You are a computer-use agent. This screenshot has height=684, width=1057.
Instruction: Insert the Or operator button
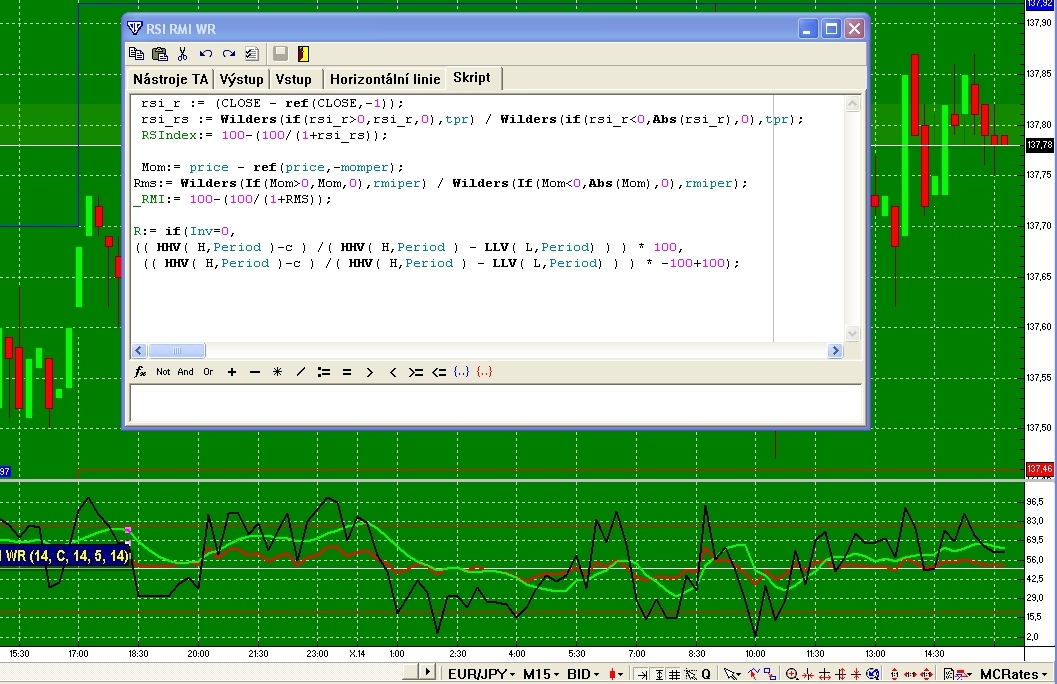[x=208, y=372]
